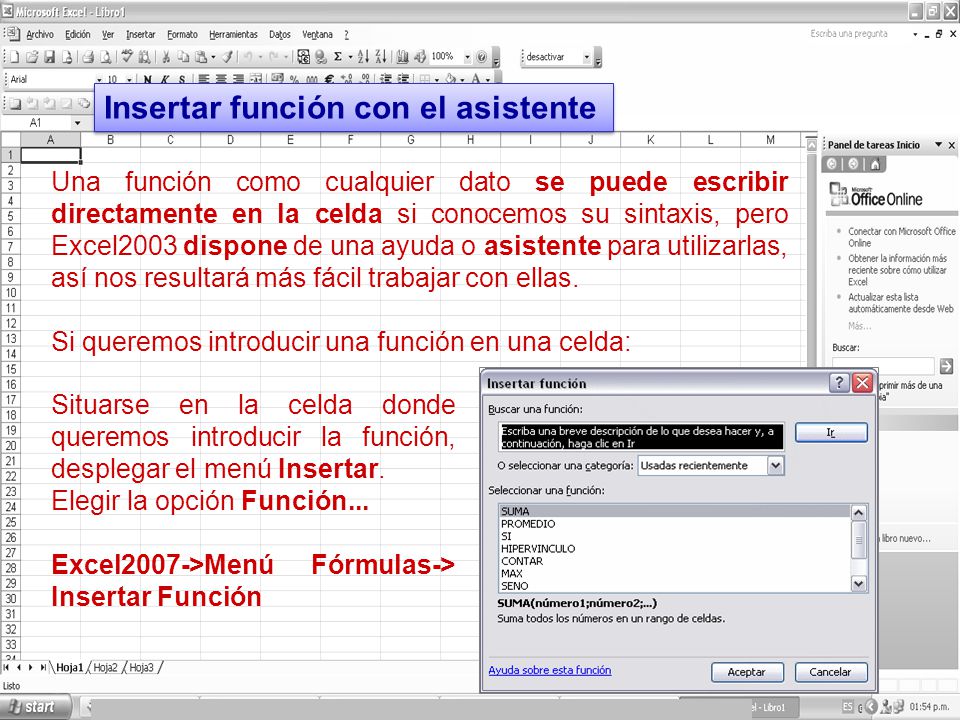Open the Chart Wizard icon
The width and height of the screenshot is (960, 720).
(x=402, y=57)
